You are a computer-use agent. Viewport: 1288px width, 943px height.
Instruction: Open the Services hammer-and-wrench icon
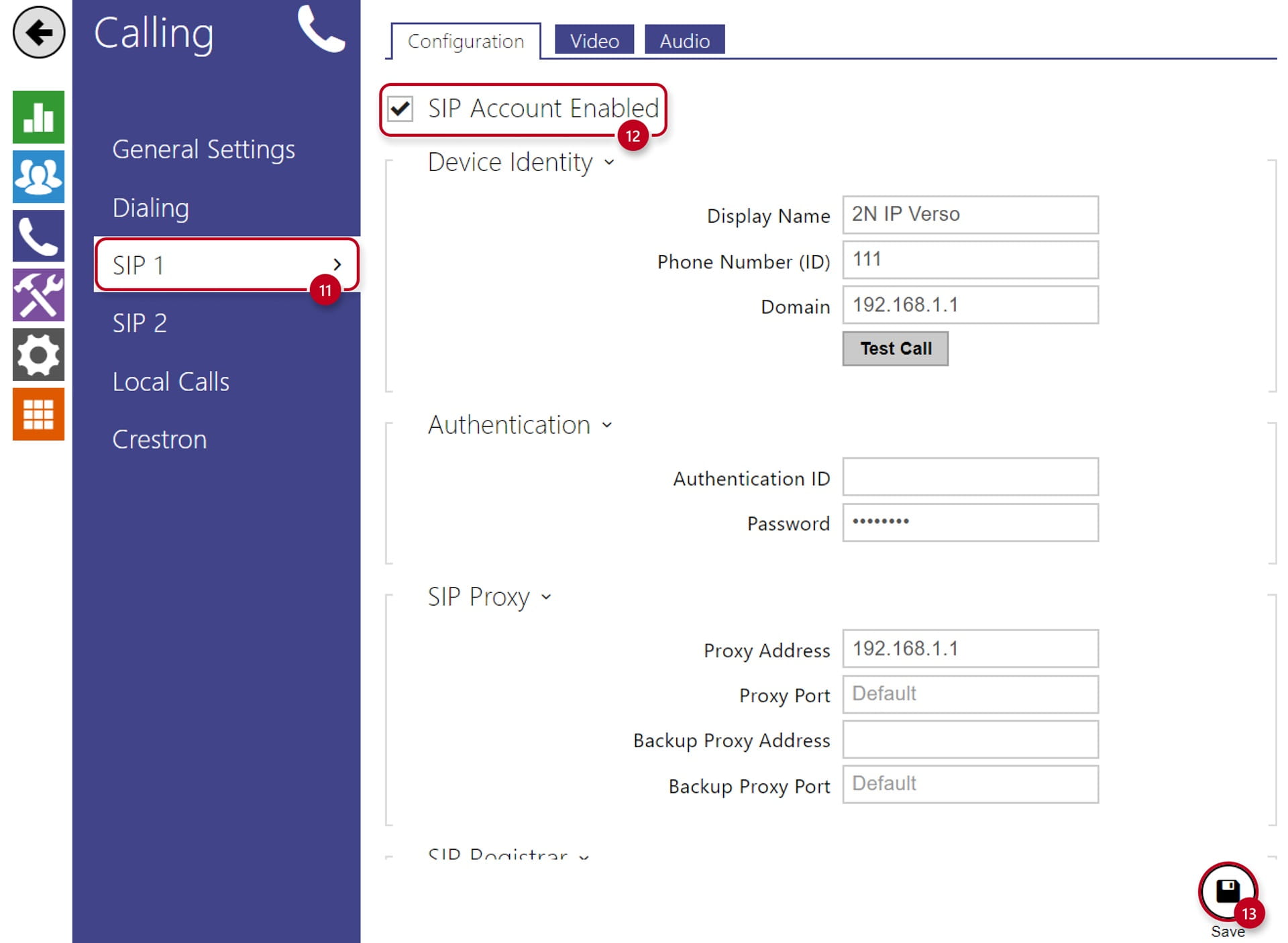click(38, 295)
